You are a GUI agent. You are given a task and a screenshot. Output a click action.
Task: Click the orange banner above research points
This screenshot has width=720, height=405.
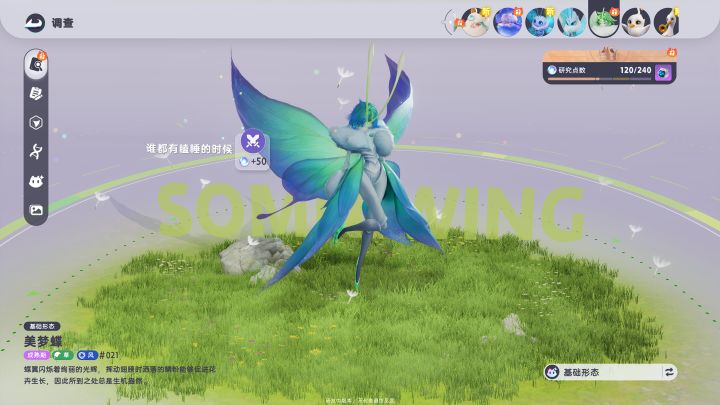609,55
